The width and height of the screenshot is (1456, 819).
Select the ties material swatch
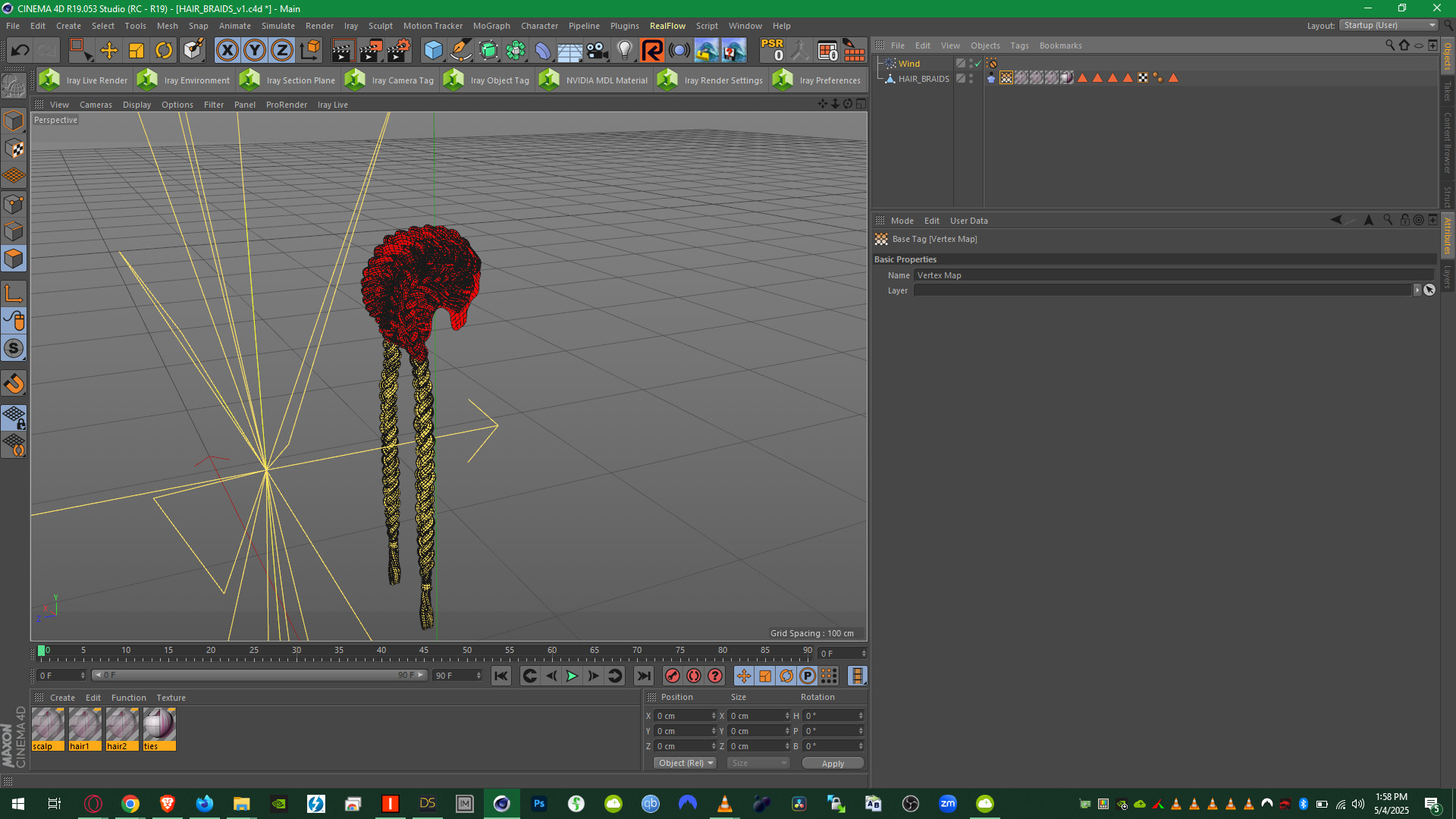pyautogui.click(x=159, y=730)
